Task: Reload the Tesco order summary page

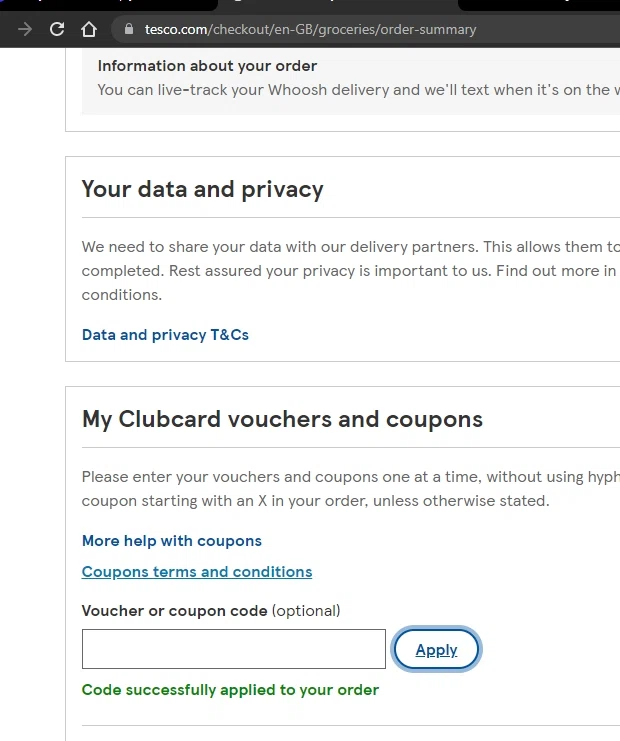Action: coord(57,29)
